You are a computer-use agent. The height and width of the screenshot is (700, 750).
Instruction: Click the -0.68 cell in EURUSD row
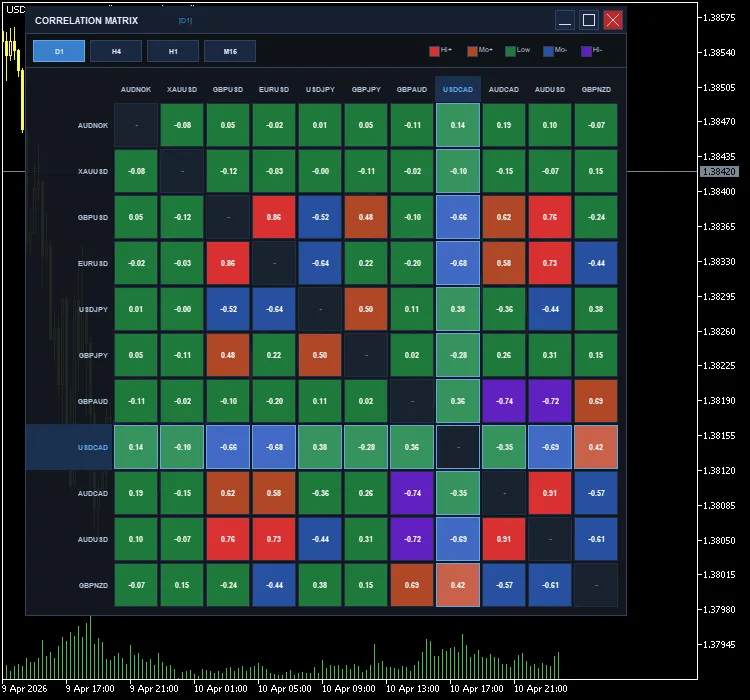(458, 263)
